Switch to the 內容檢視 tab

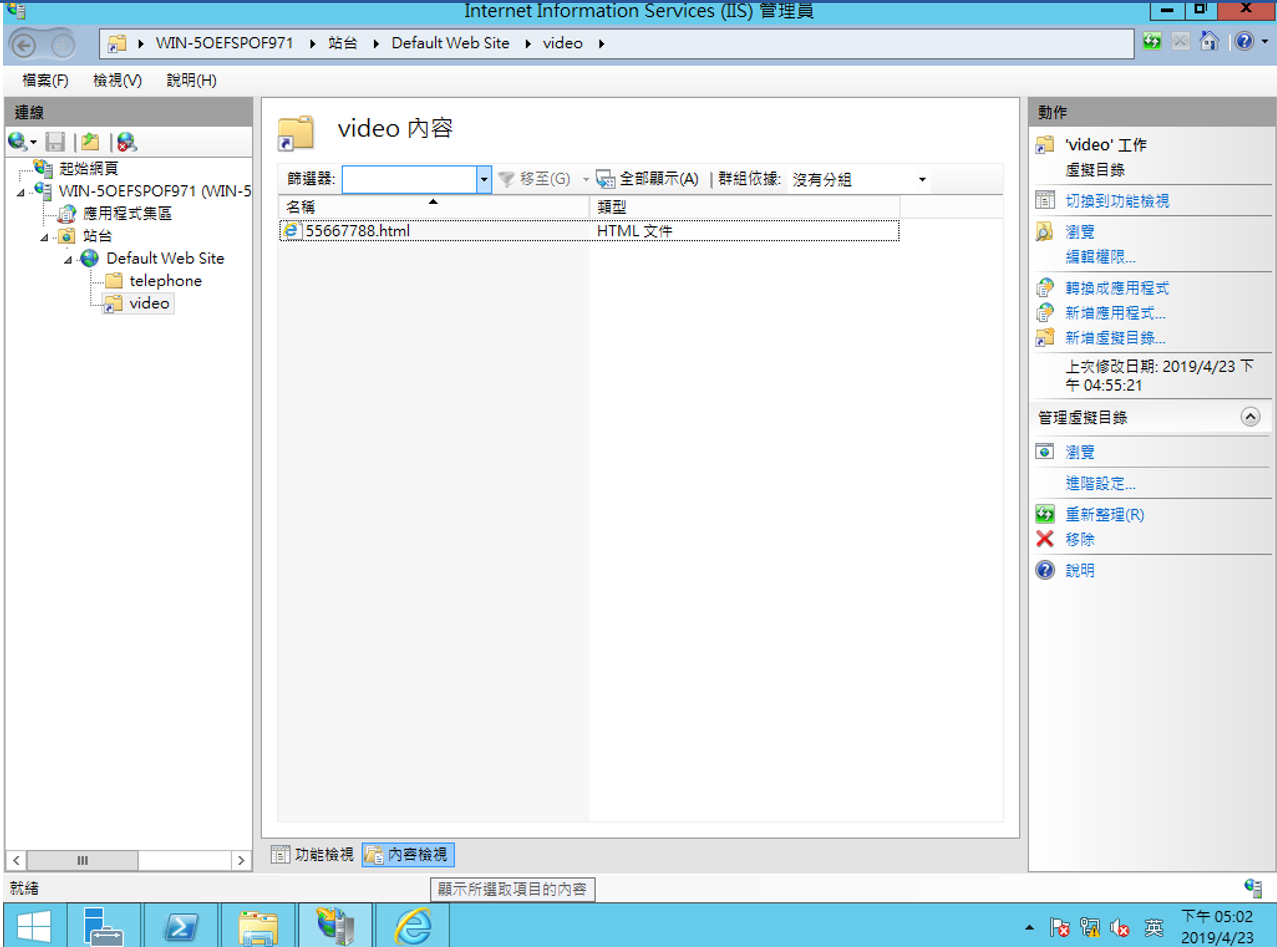click(408, 855)
